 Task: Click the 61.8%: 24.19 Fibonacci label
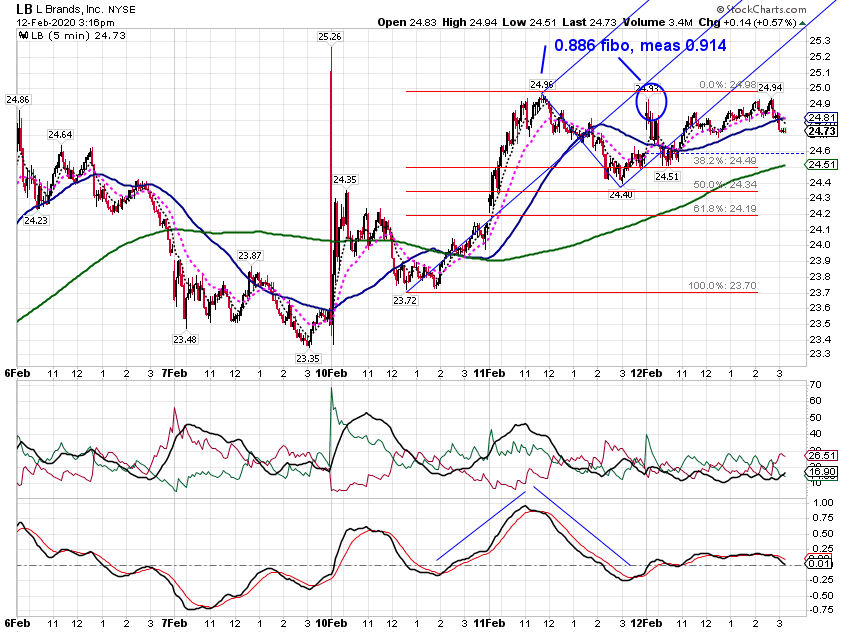[725, 209]
